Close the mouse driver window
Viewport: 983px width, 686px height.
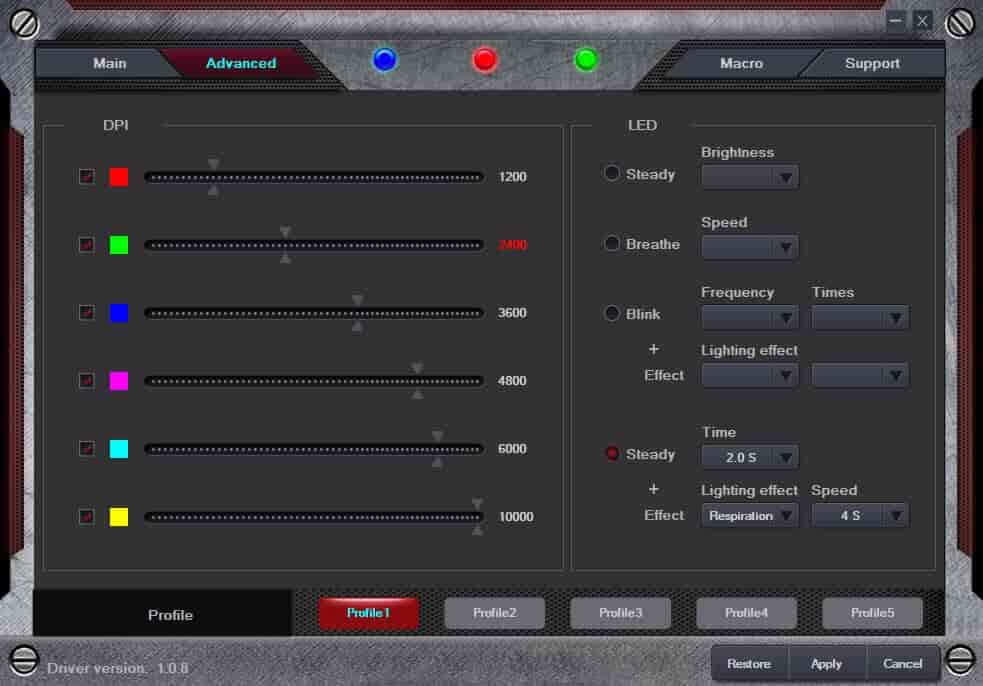click(x=922, y=21)
